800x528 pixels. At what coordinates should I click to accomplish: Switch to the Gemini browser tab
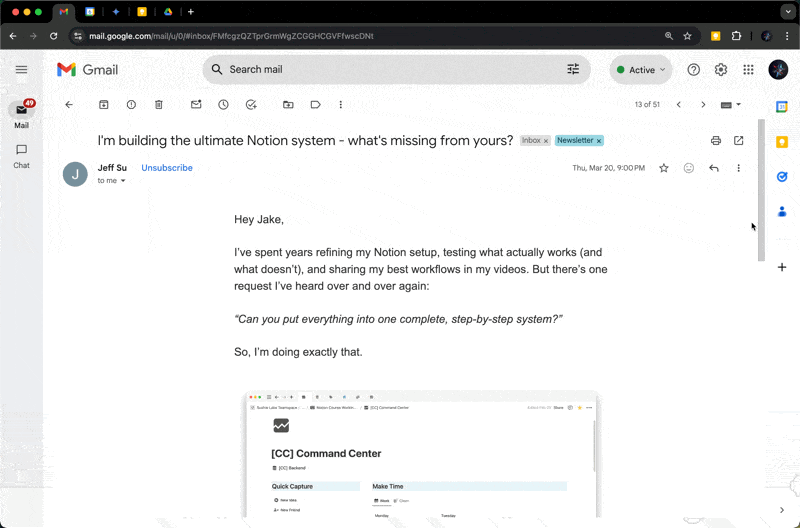click(116, 12)
